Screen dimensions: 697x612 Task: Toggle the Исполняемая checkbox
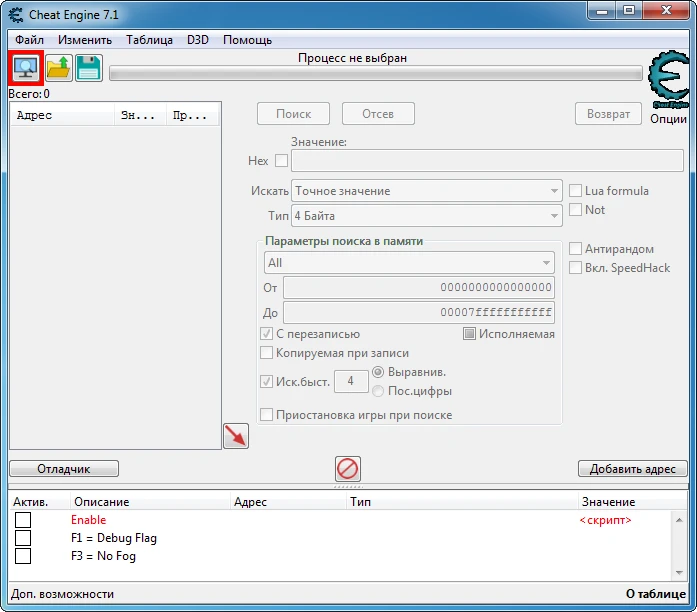[x=469, y=334]
